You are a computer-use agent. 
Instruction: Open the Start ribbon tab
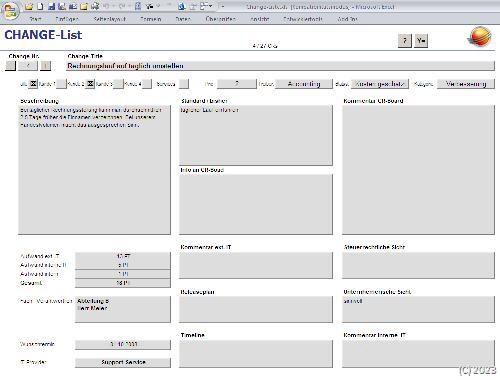(x=35, y=19)
